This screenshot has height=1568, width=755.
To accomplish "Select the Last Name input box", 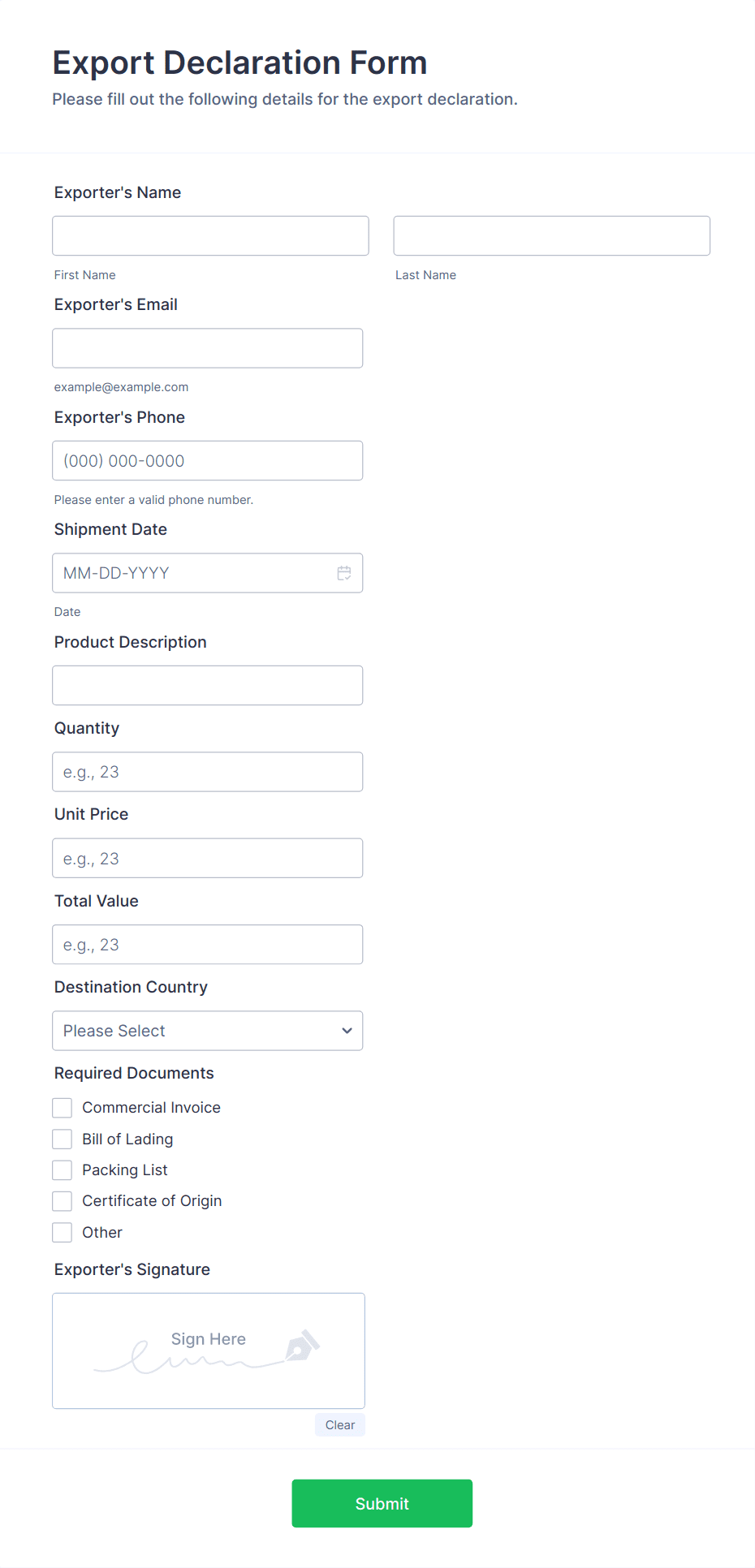I will (x=550, y=235).
